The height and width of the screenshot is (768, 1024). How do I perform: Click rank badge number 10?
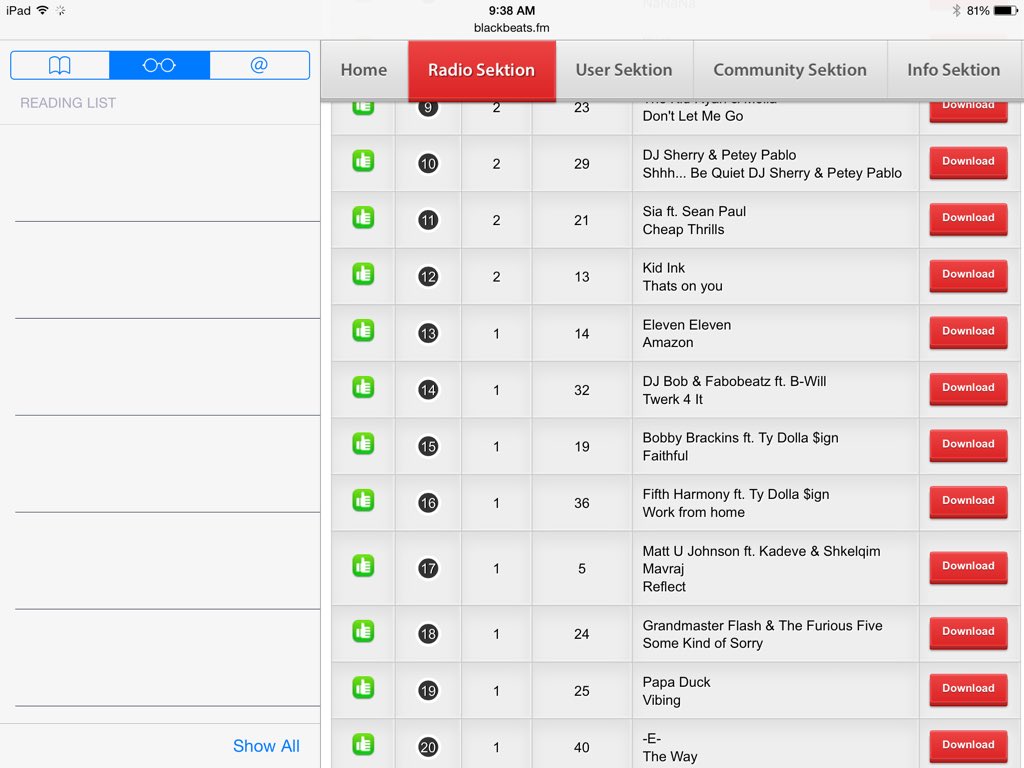click(x=428, y=163)
